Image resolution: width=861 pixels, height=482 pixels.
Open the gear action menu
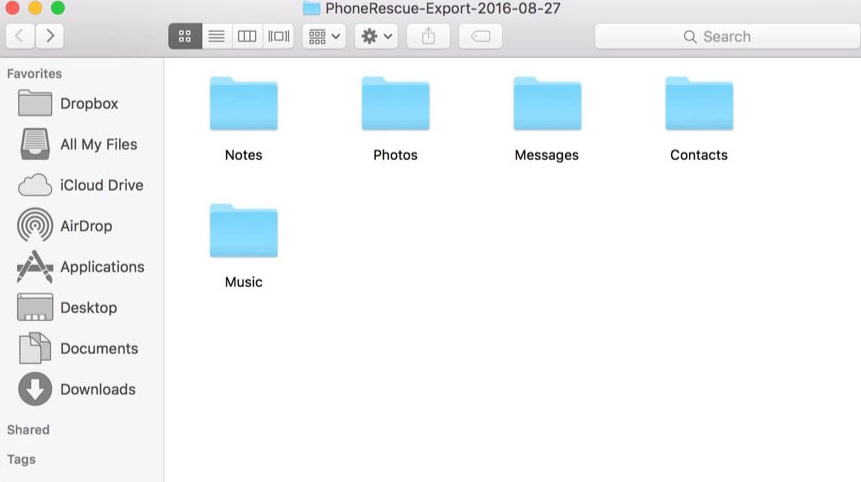tap(376, 36)
